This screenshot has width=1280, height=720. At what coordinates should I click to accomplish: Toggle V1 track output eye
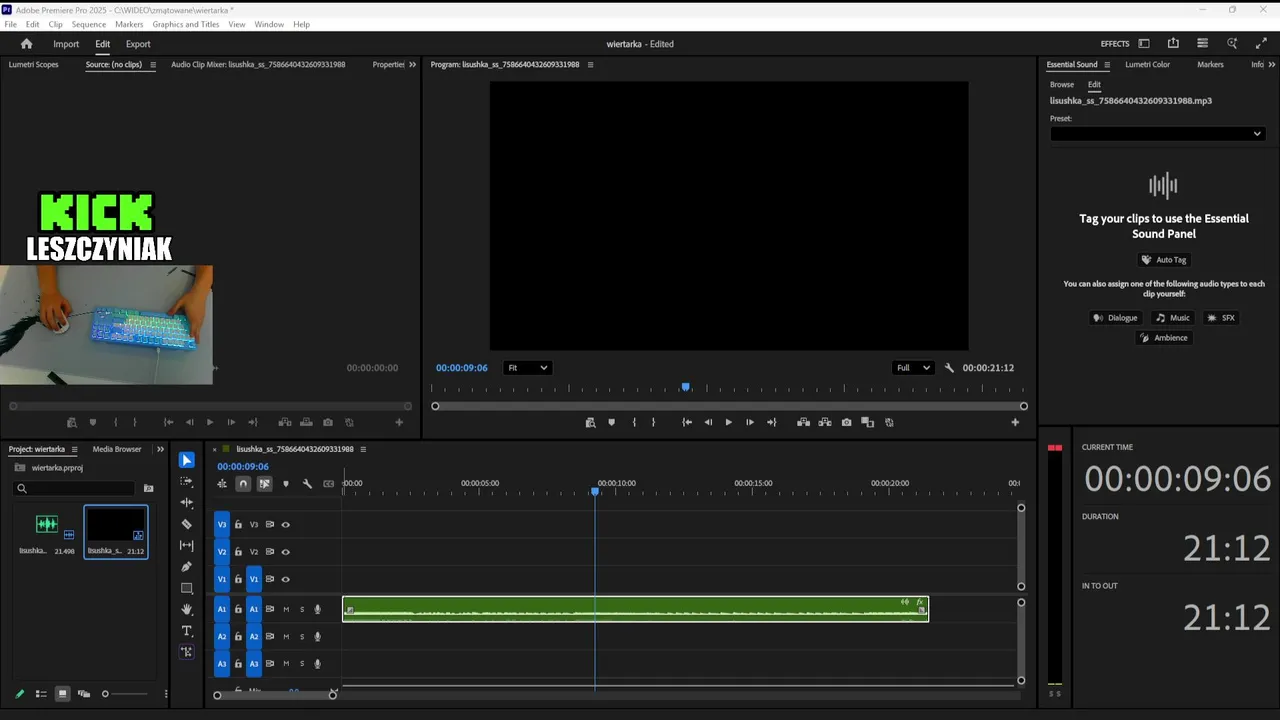click(286, 579)
